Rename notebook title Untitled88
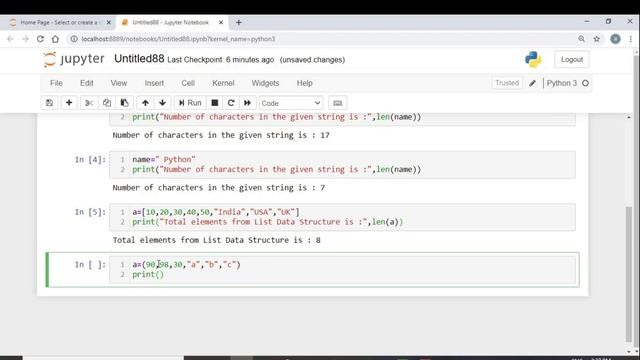Screen dimensions: 640x360 tap(139, 59)
